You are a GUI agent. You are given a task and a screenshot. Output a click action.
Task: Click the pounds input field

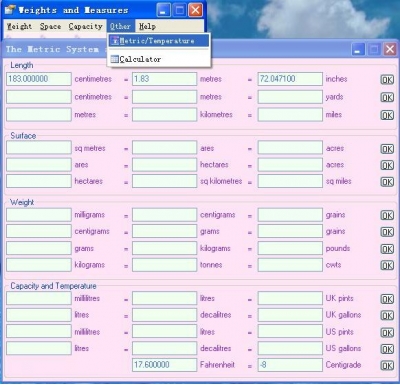[290, 248]
